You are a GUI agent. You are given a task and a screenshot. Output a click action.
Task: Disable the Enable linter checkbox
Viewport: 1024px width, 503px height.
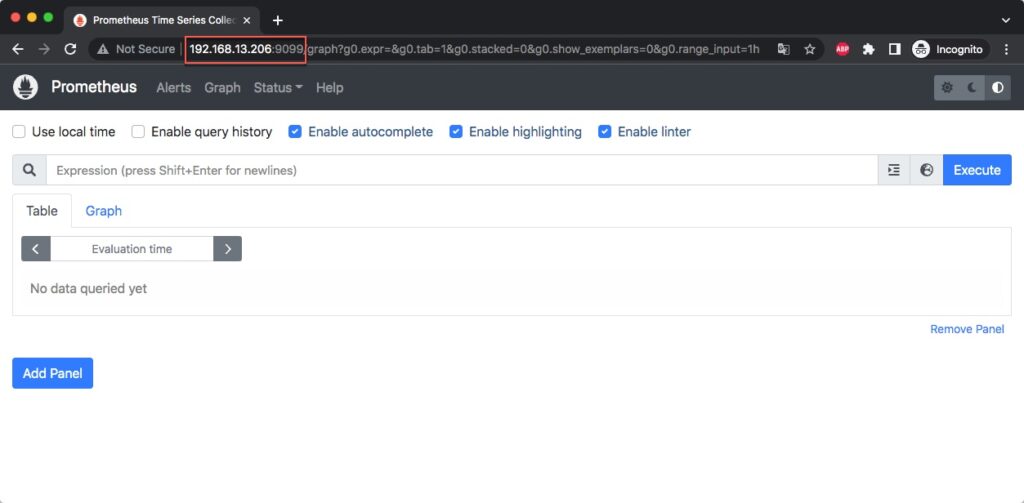(x=605, y=132)
